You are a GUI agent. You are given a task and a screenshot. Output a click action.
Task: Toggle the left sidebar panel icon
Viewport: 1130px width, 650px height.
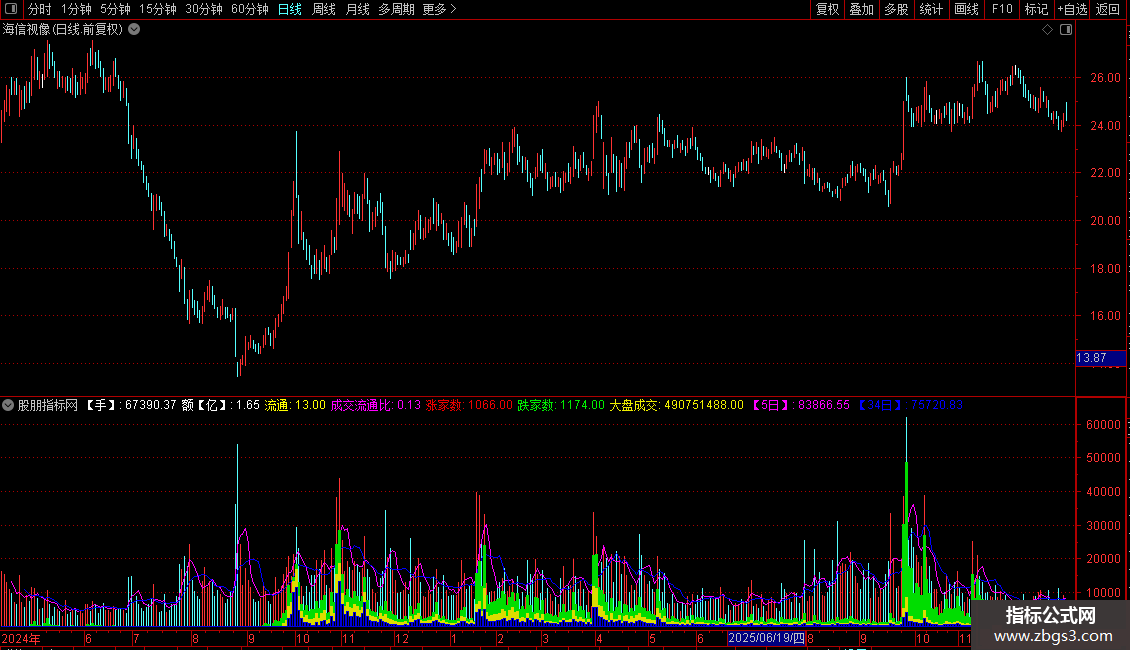[11, 9]
